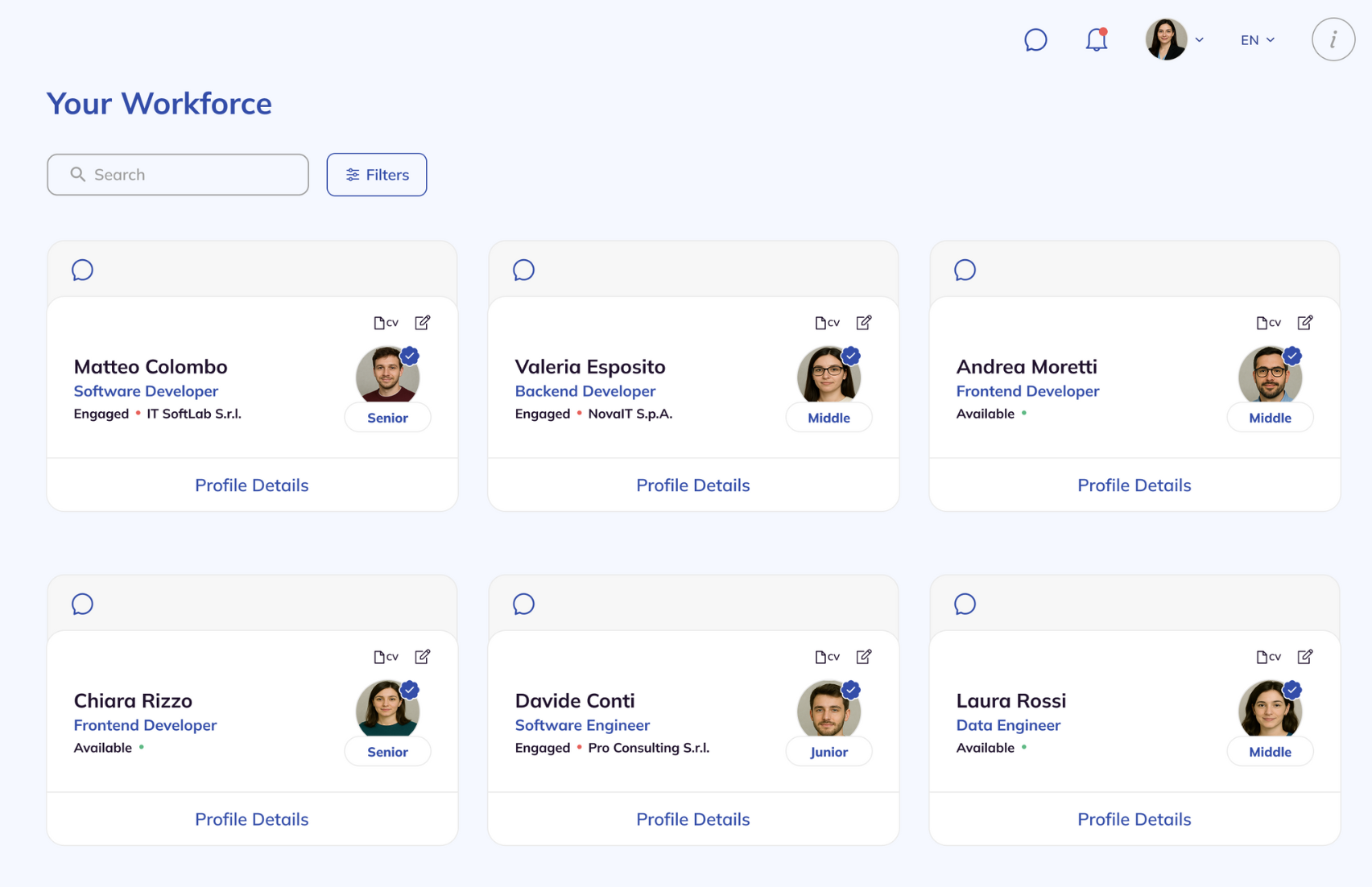Open the notification bell

(x=1095, y=39)
